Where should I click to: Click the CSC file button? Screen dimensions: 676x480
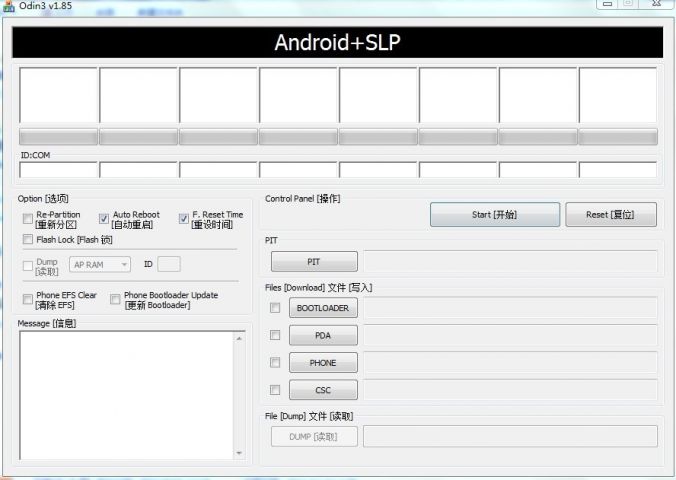[322, 390]
